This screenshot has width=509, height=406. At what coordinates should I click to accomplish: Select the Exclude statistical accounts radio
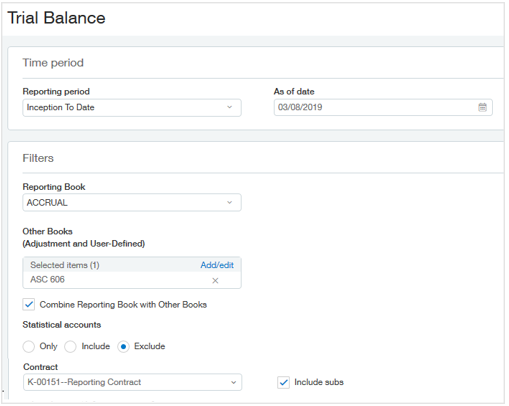(123, 347)
